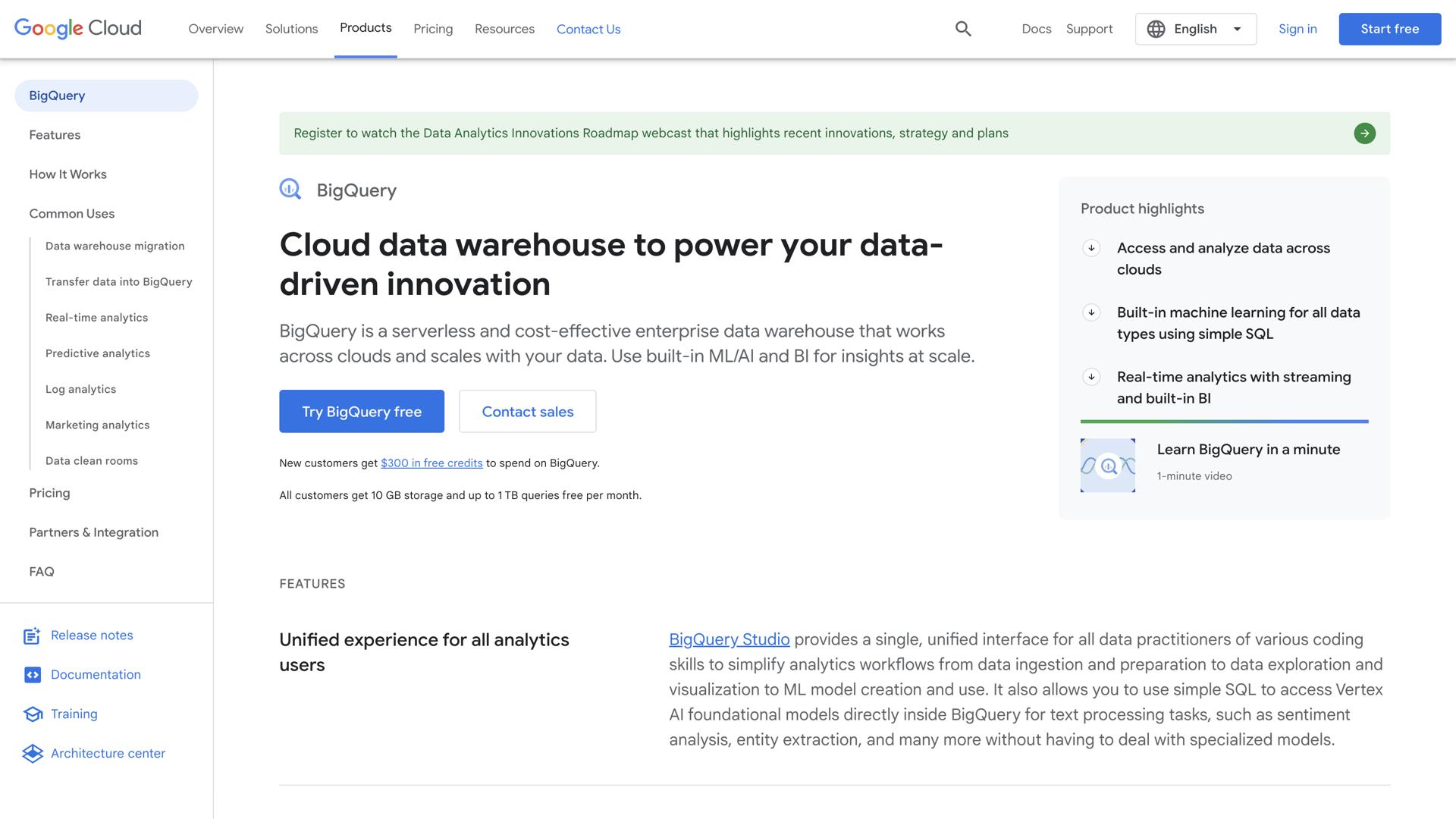The height and width of the screenshot is (819, 1456).
Task: Open Release notes via its document icon
Action: coord(32,635)
